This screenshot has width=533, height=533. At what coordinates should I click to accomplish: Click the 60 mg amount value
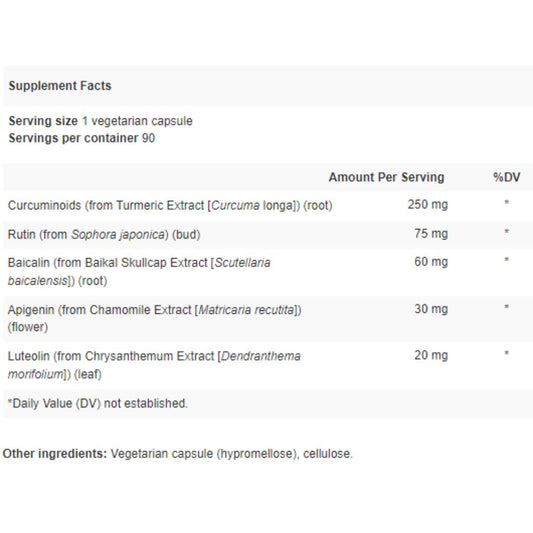click(x=431, y=262)
